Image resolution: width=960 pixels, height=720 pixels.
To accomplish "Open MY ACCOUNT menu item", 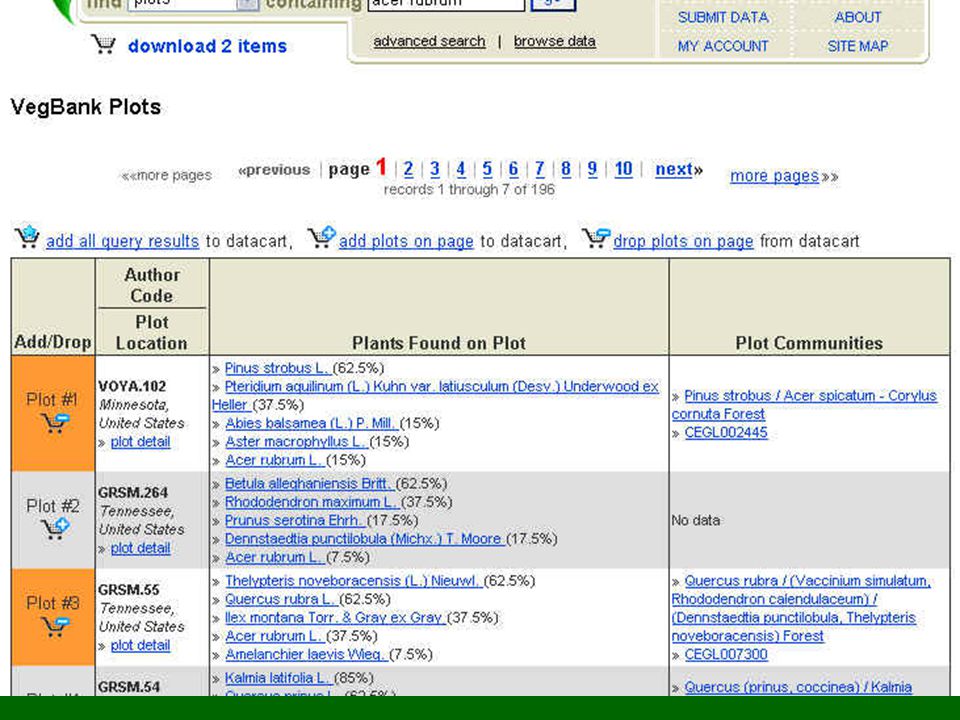I will [x=723, y=46].
